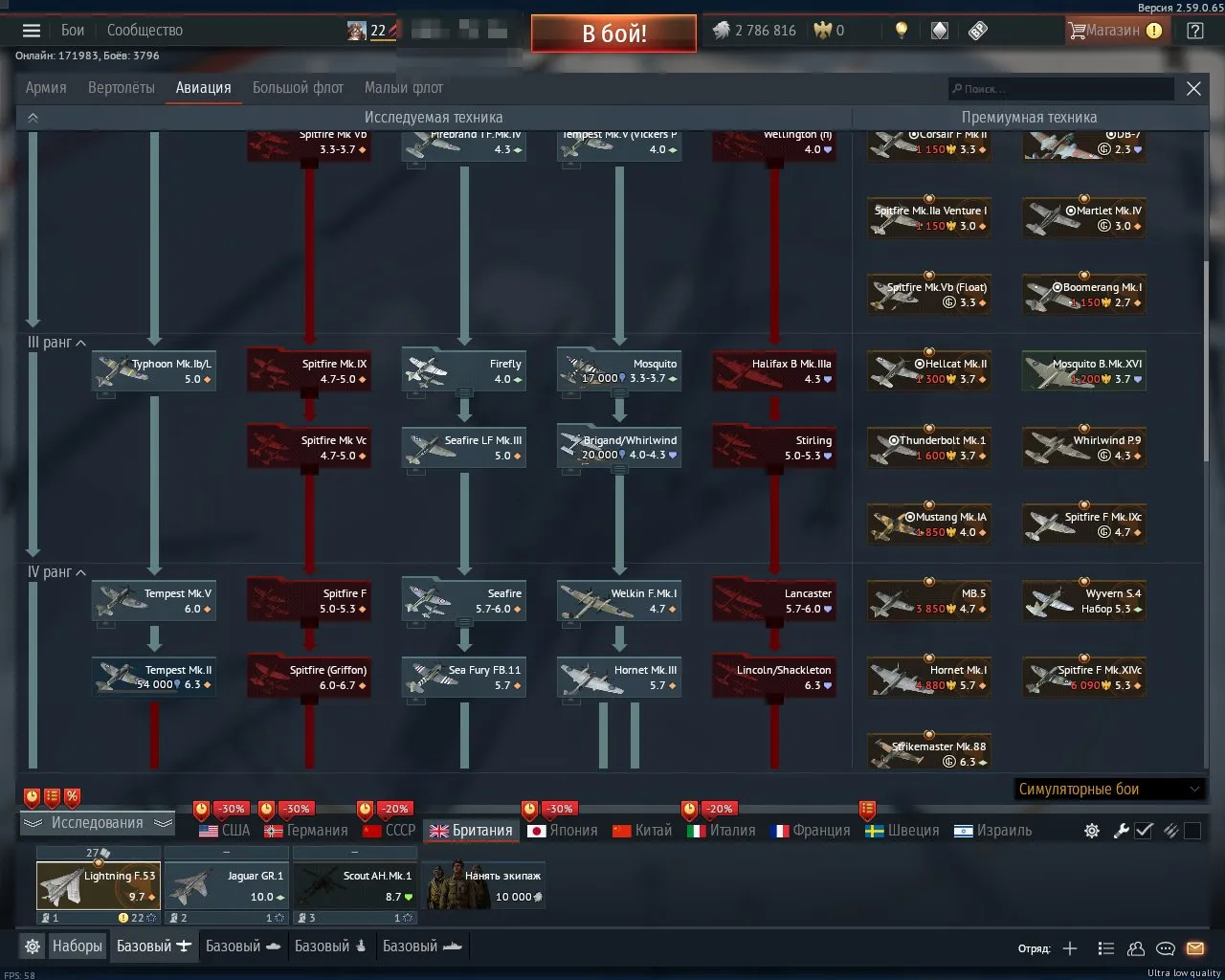
Task: Click the Silver Lions balance 2 786 816
Action: tap(754, 31)
